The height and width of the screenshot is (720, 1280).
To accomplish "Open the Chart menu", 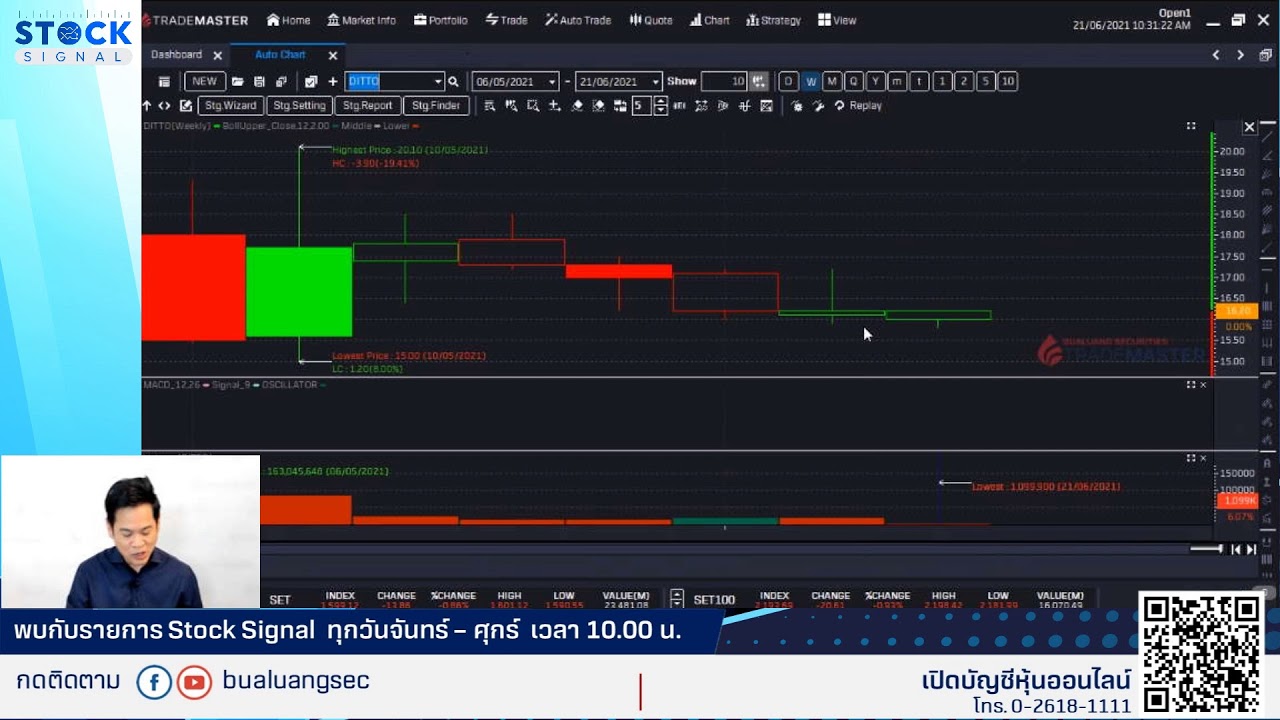I will (x=710, y=20).
